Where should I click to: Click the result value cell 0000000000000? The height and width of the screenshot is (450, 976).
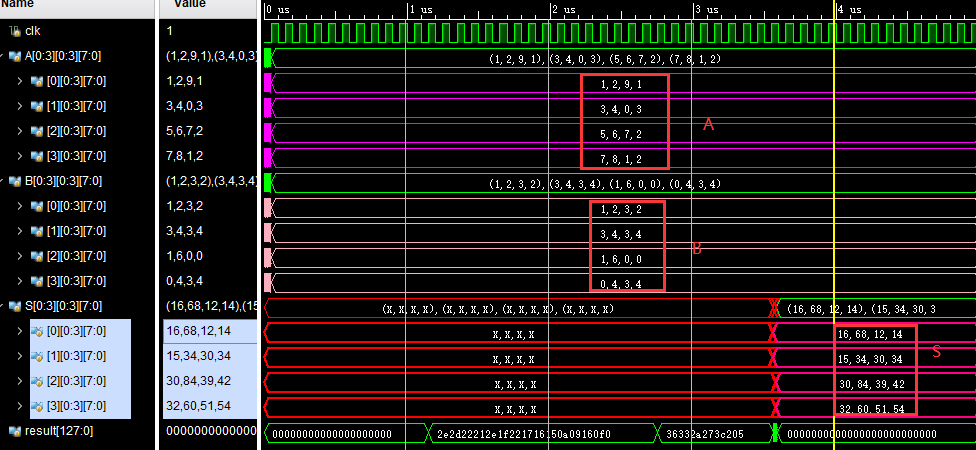coord(210,431)
